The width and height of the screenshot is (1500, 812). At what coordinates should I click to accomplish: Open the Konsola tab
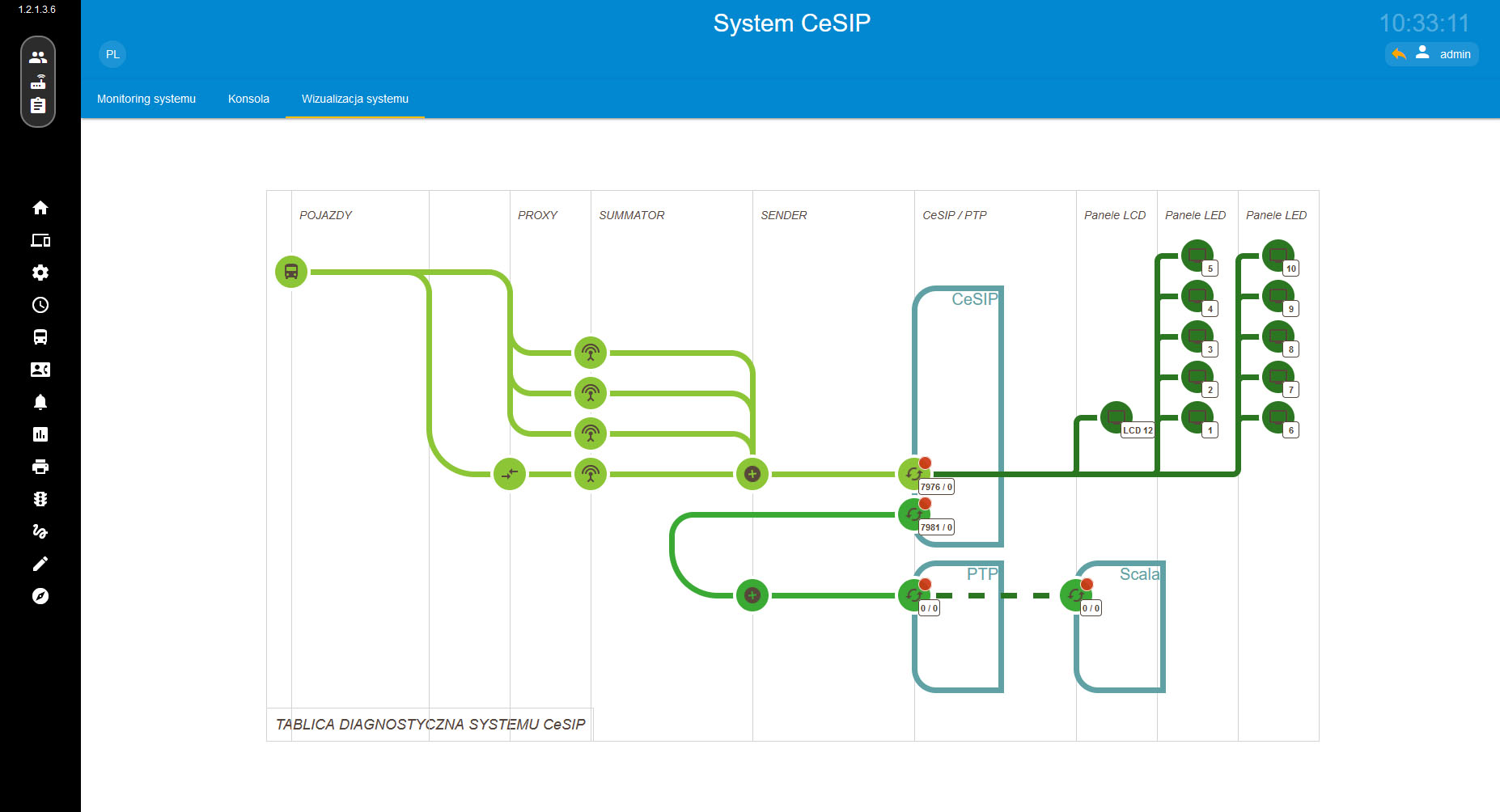pyautogui.click(x=248, y=99)
